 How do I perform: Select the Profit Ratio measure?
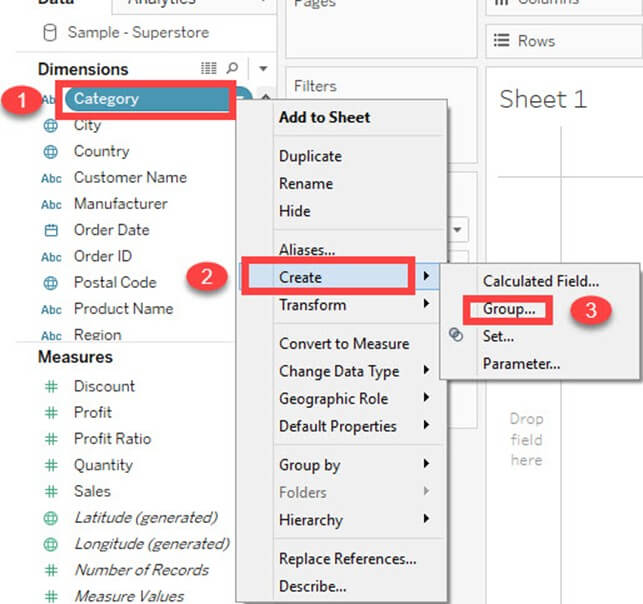pos(112,439)
